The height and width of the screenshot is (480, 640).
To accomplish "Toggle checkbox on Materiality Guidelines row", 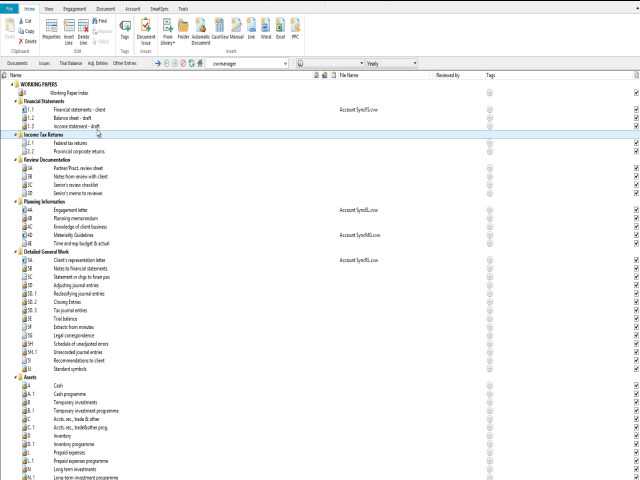I will click(636, 235).
